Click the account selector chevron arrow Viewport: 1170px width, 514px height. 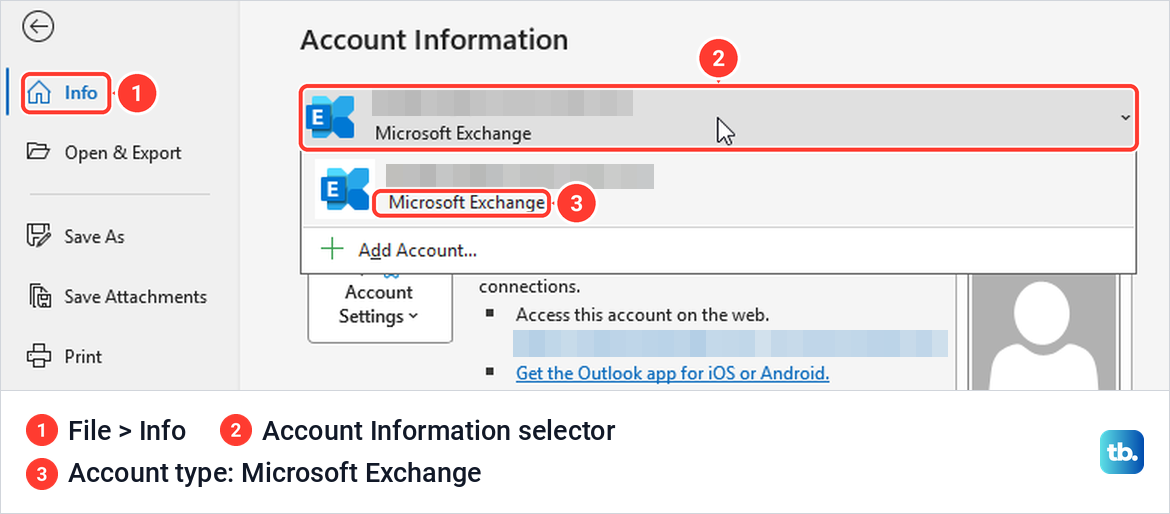[1125, 118]
